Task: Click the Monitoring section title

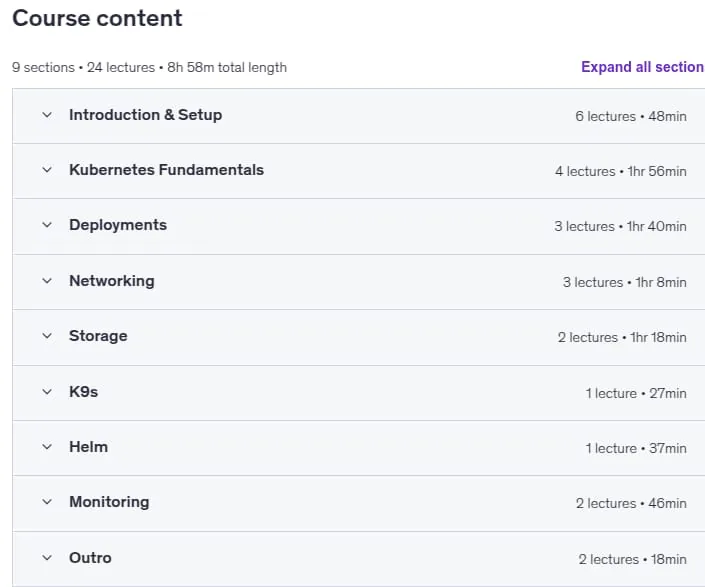Action: tap(109, 502)
